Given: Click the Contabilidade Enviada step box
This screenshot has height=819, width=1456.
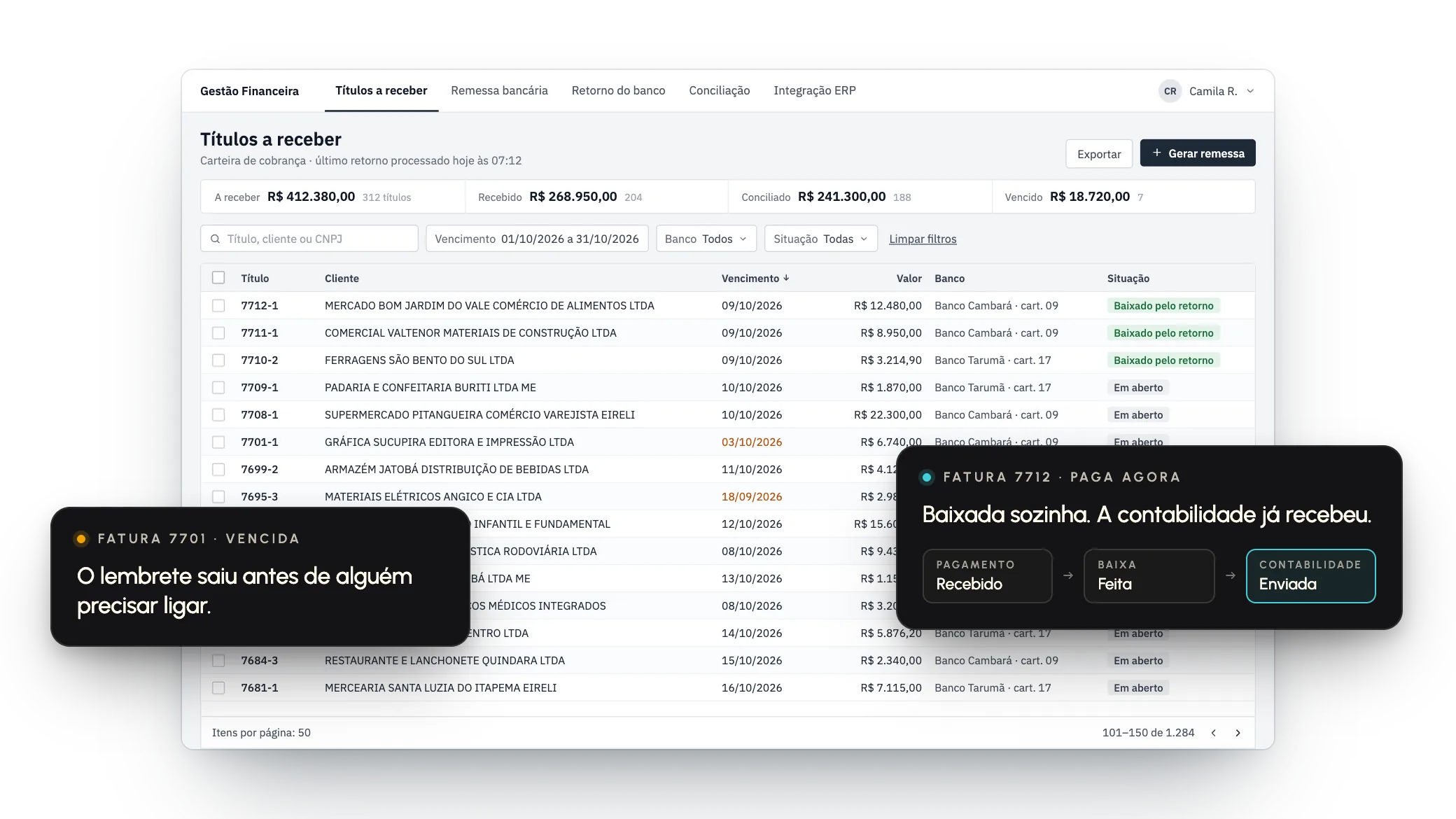Looking at the screenshot, I should pos(1310,575).
